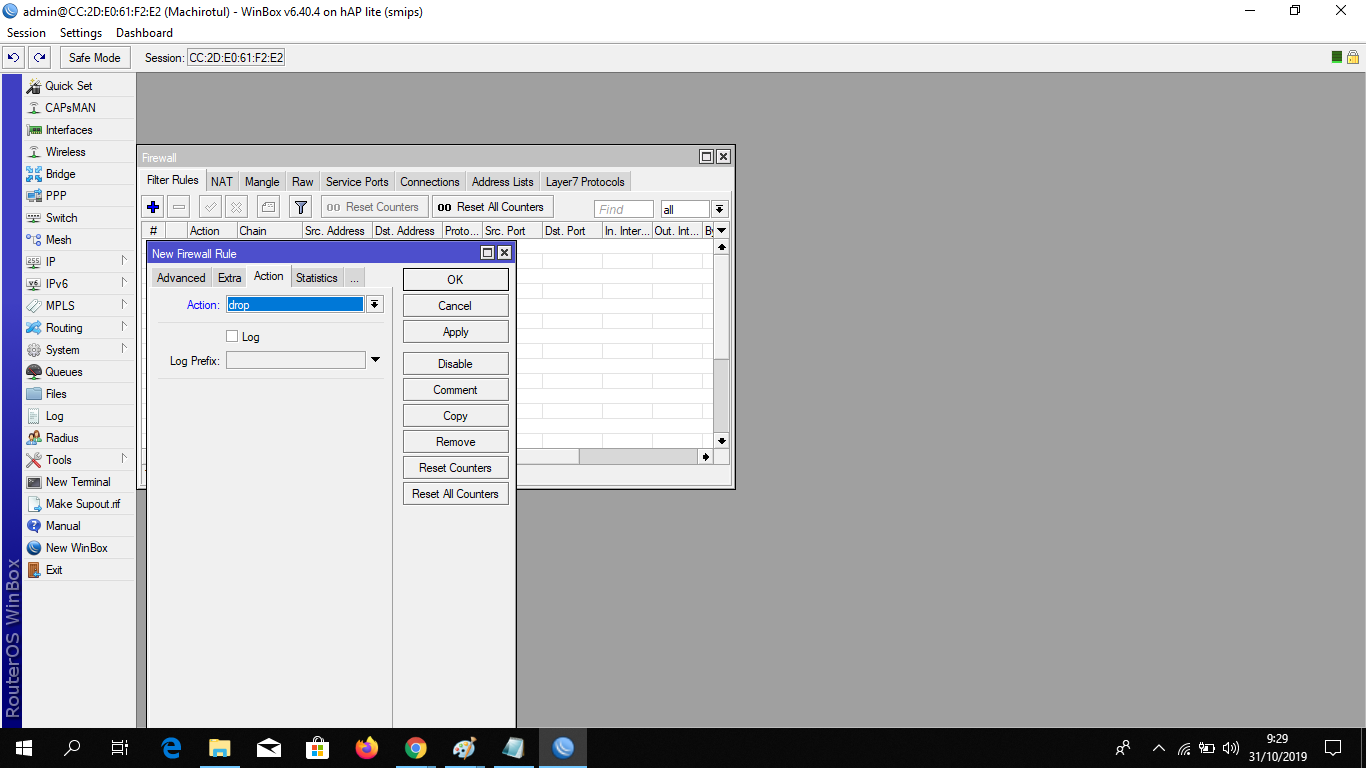The image size is (1366, 768).
Task: Click Make Supout.rif in the sidebar
Action: click(x=79, y=504)
